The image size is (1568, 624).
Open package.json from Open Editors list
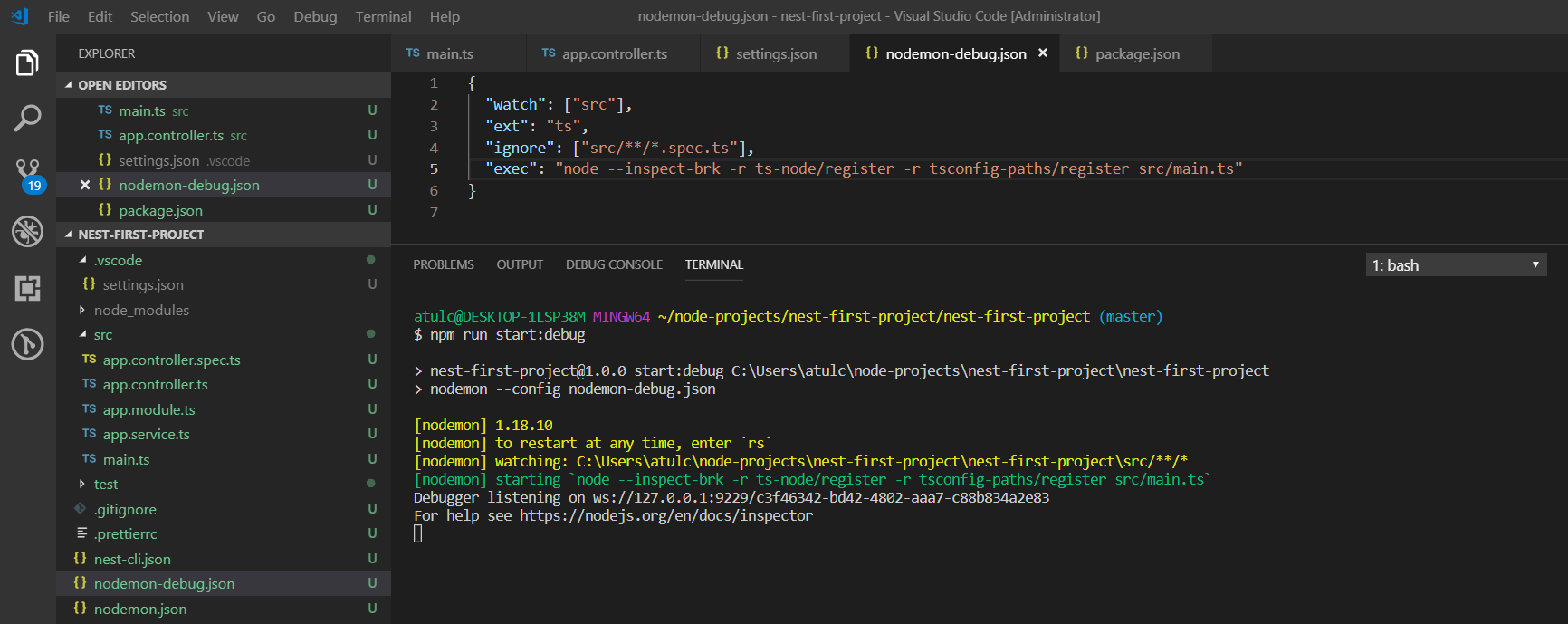click(x=224, y=210)
